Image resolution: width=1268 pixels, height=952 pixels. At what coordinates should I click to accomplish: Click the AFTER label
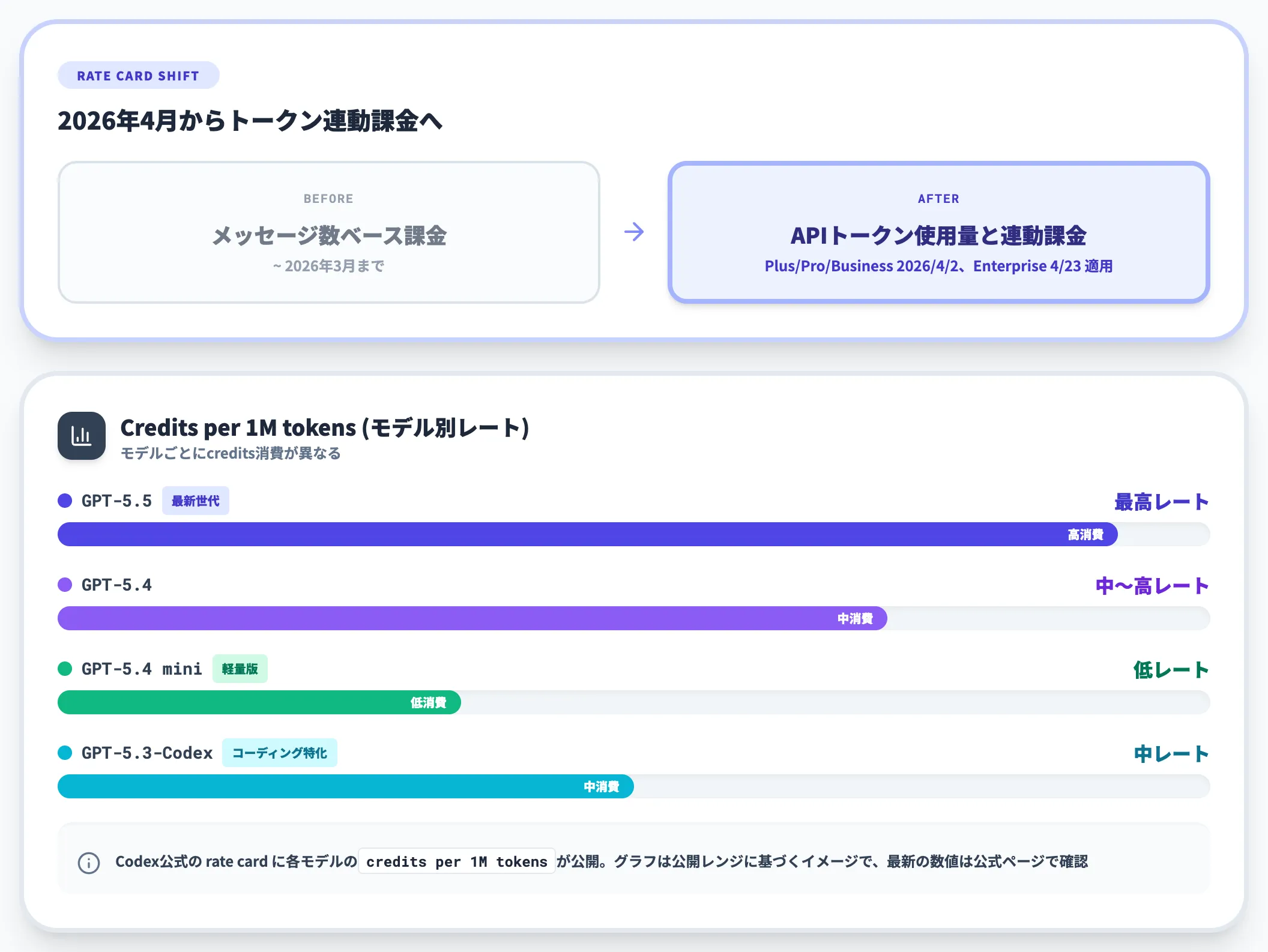tap(938, 199)
